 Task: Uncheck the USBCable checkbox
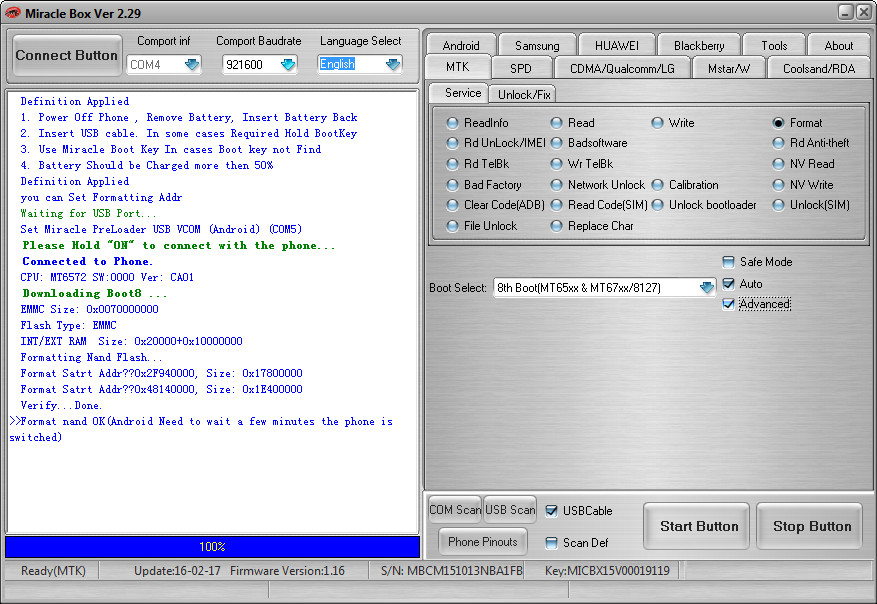pos(552,511)
